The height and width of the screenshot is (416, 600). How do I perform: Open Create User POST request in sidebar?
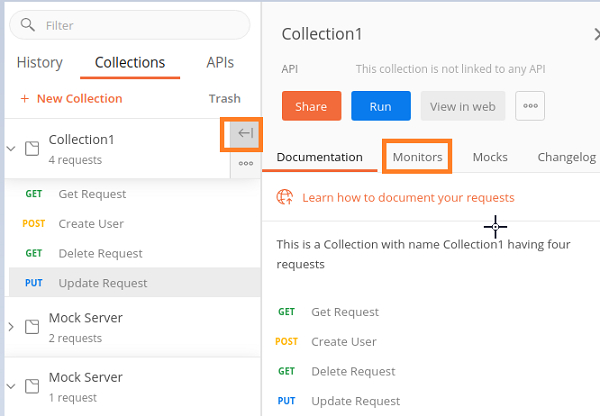point(91,224)
